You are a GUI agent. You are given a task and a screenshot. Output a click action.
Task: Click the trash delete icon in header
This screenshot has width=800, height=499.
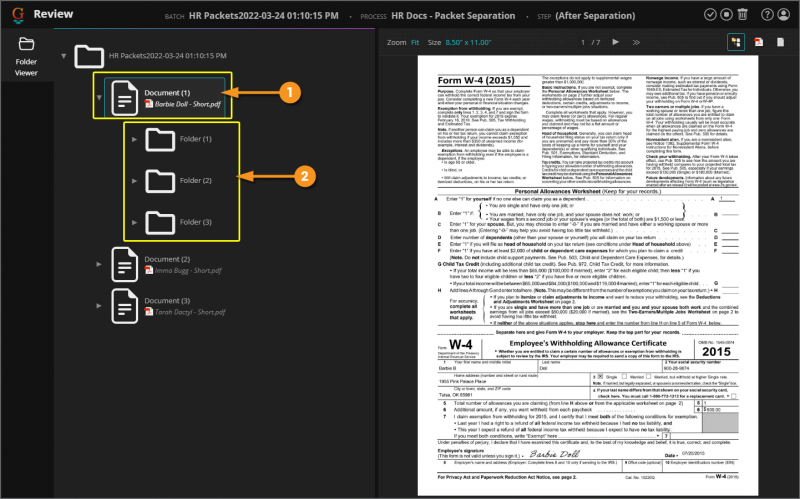pyautogui.click(x=742, y=14)
